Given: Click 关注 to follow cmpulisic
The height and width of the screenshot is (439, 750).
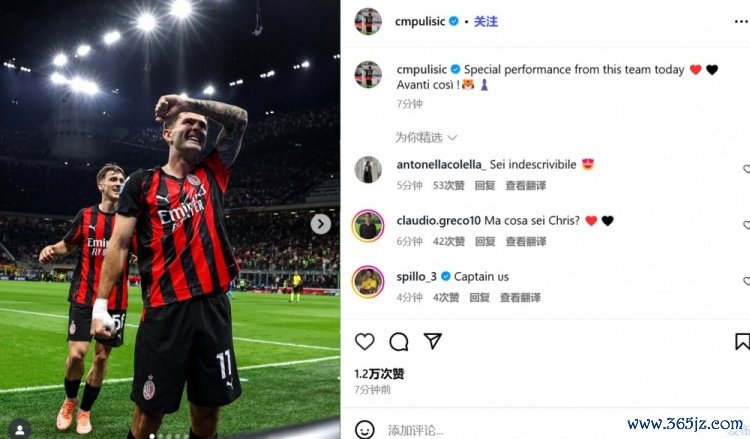Looking at the screenshot, I should (x=486, y=22).
